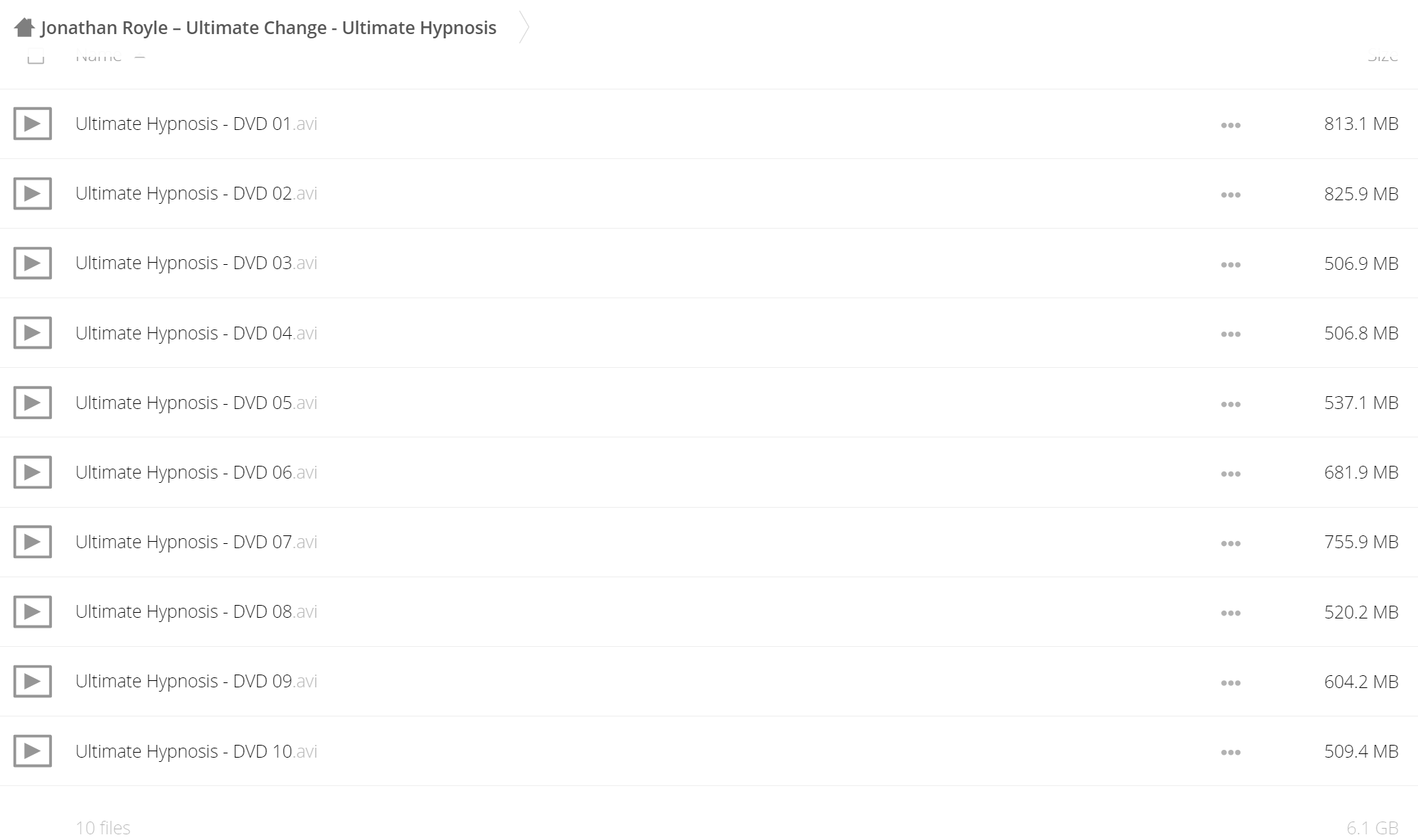Viewport: 1418px width, 840px height.
Task: Click video icon for DVD 10
Action: pos(33,751)
